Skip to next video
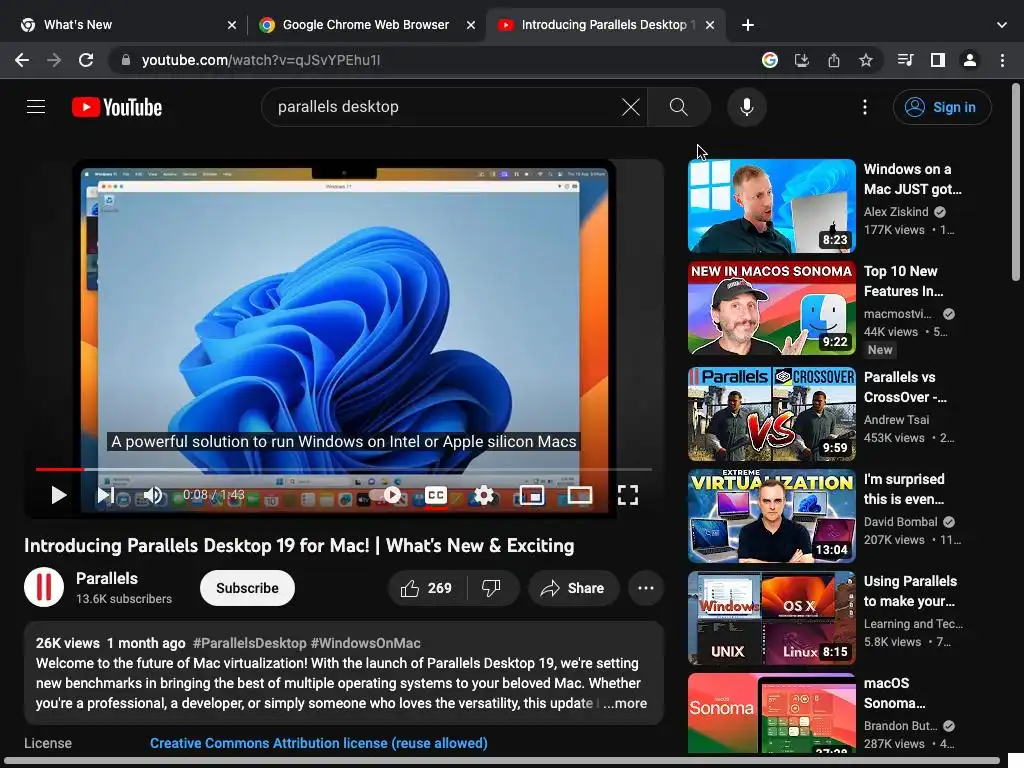Image resolution: width=1024 pixels, height=768 pixels. click(105, 495)
